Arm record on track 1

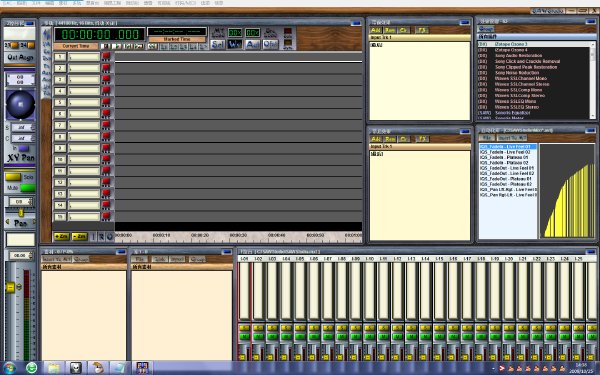pyautogui.click(x=106, y=57)
